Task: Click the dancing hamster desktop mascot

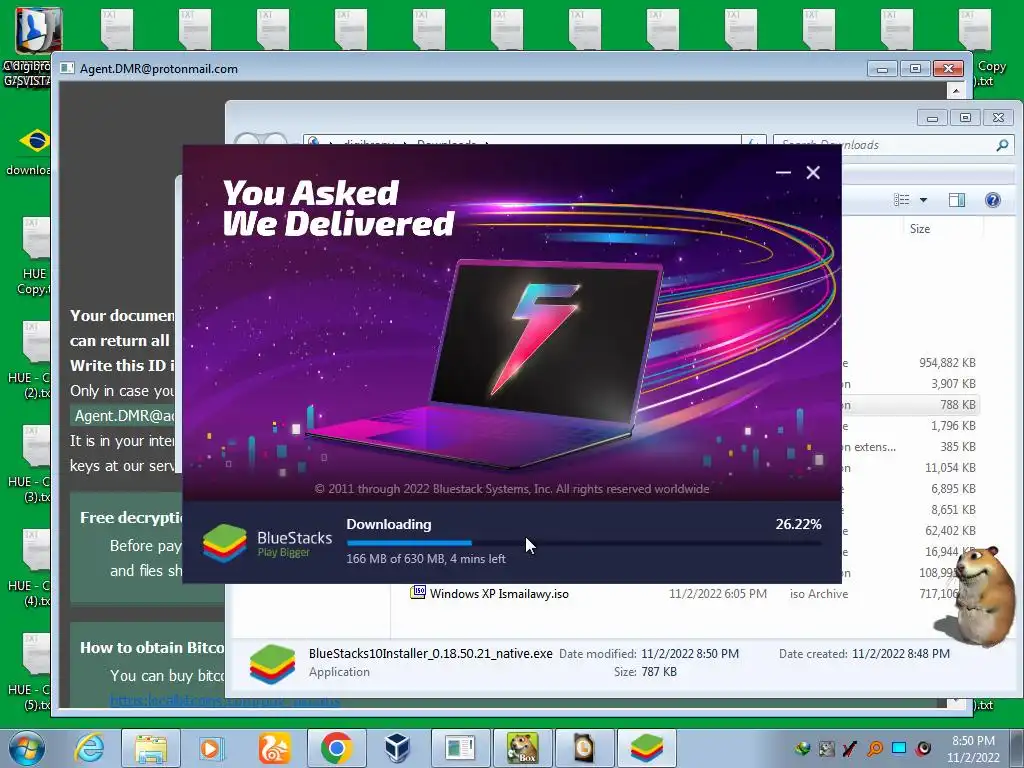Action: (x=980, y=595)
